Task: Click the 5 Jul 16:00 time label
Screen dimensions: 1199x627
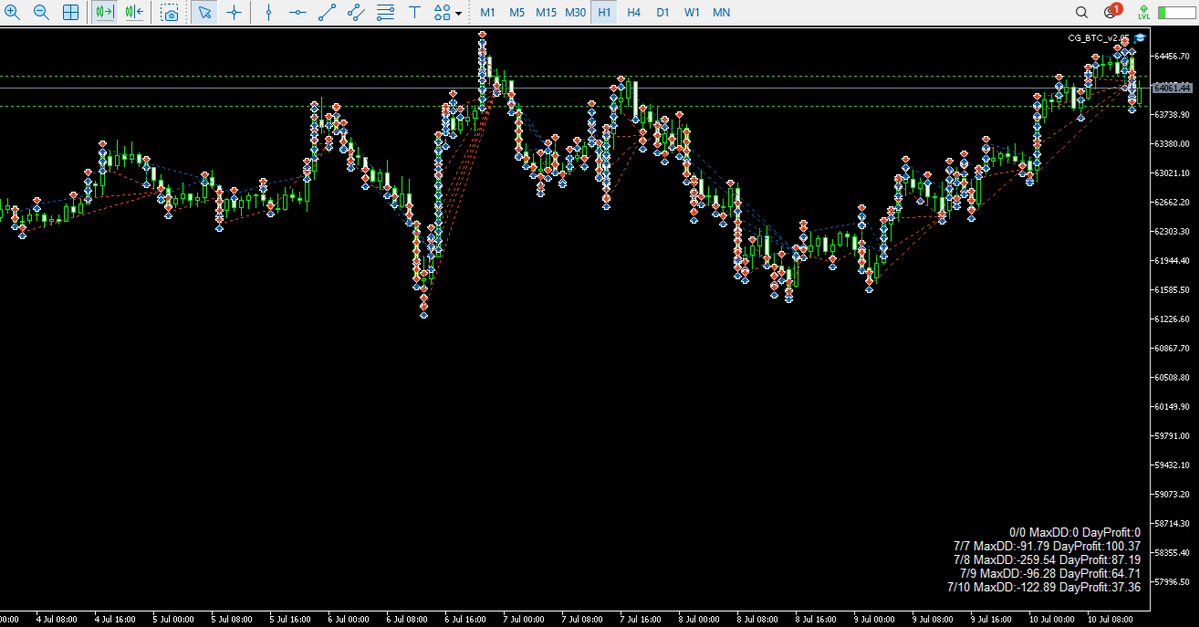Action: pyautogui.click(x=291, y=619)
